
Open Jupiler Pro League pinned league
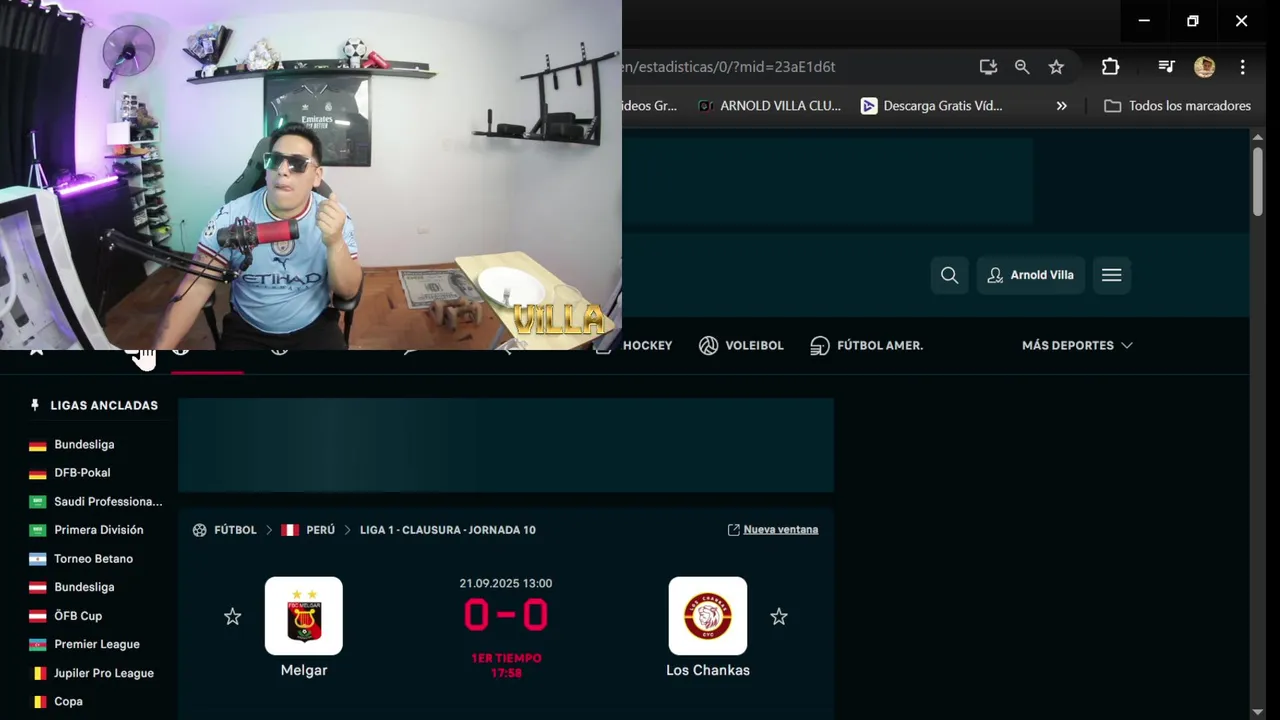104,673
